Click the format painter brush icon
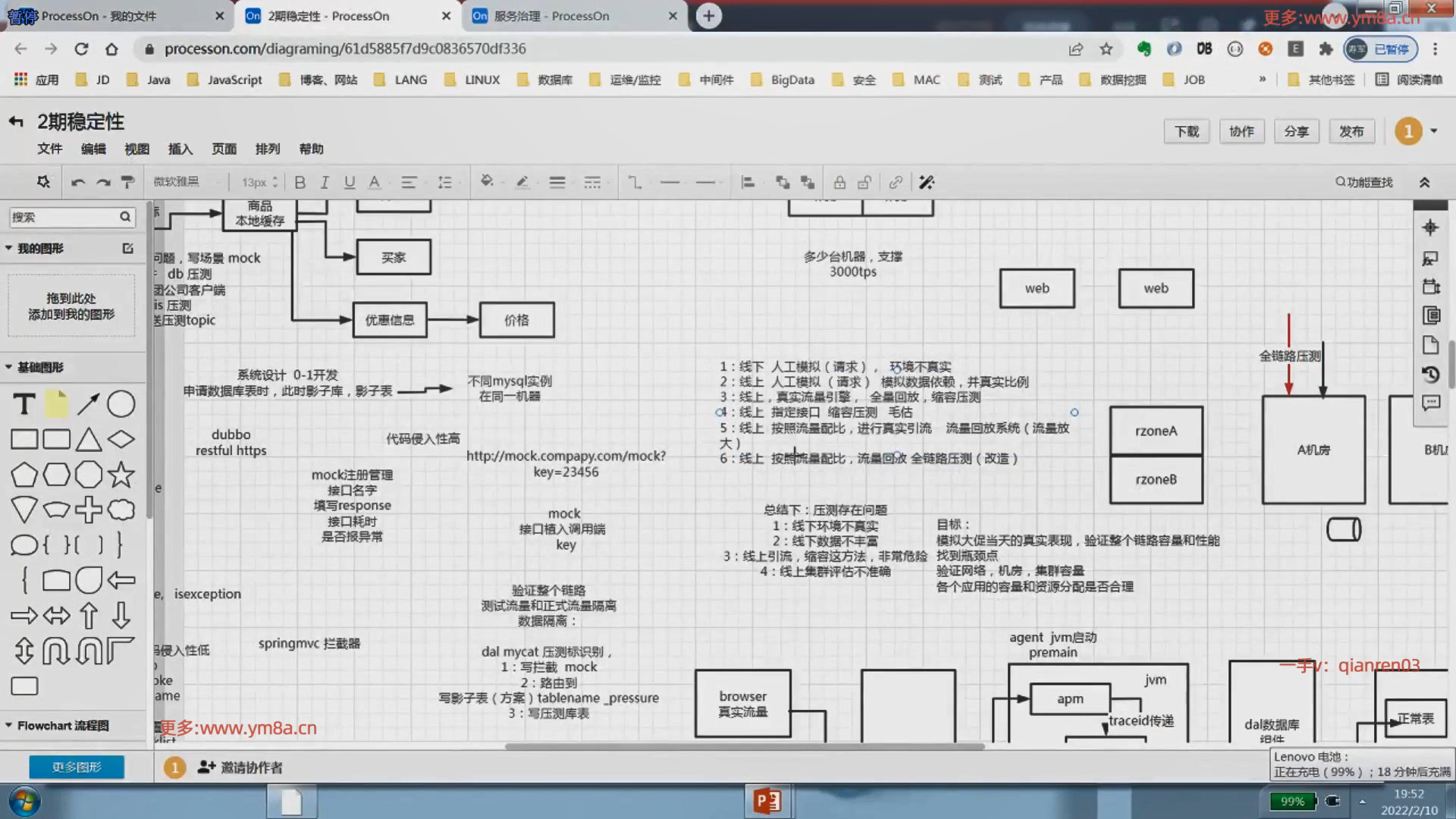 coord(127,182)
